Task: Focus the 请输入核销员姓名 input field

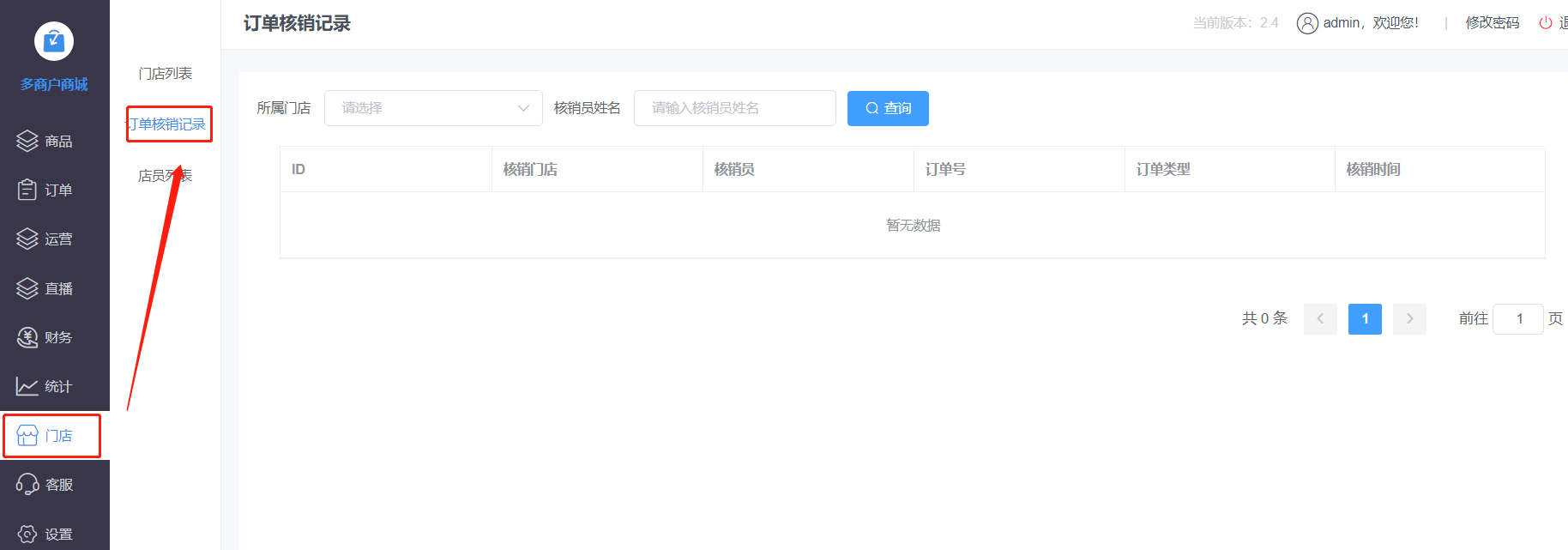Action: point(735,108)
